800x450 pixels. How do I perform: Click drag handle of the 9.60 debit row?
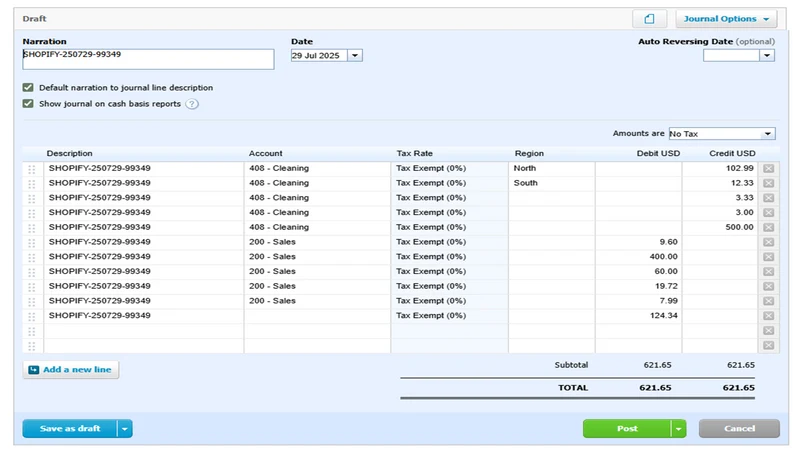tap(32, 243)
